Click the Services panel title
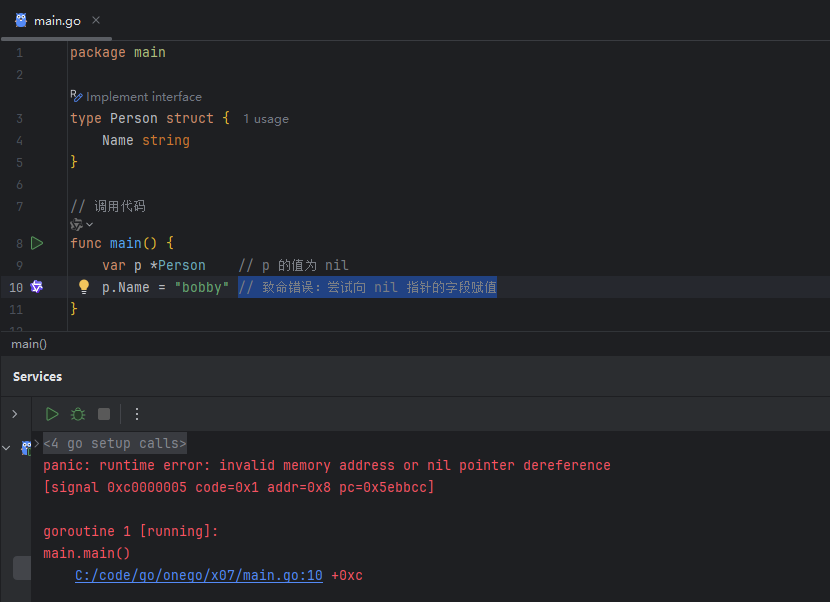830x602 pixels. [38, 376]
